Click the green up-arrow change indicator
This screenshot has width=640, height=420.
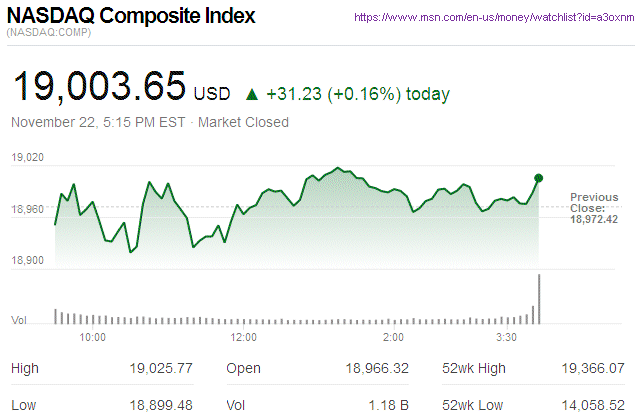point(252,95)
